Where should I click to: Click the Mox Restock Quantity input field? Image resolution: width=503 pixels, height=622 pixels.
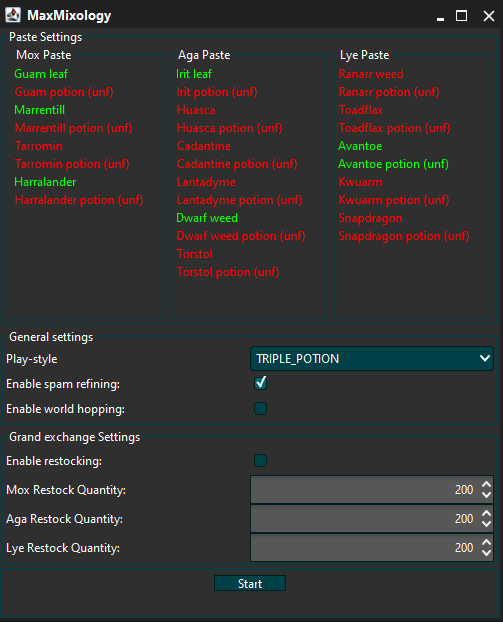tap(365, 490)
